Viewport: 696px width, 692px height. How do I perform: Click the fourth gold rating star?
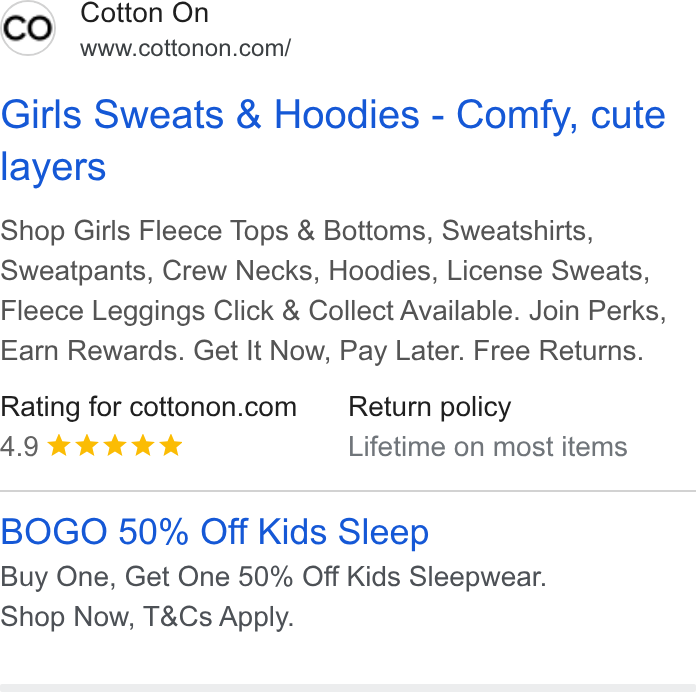click(x=143, y=446)
